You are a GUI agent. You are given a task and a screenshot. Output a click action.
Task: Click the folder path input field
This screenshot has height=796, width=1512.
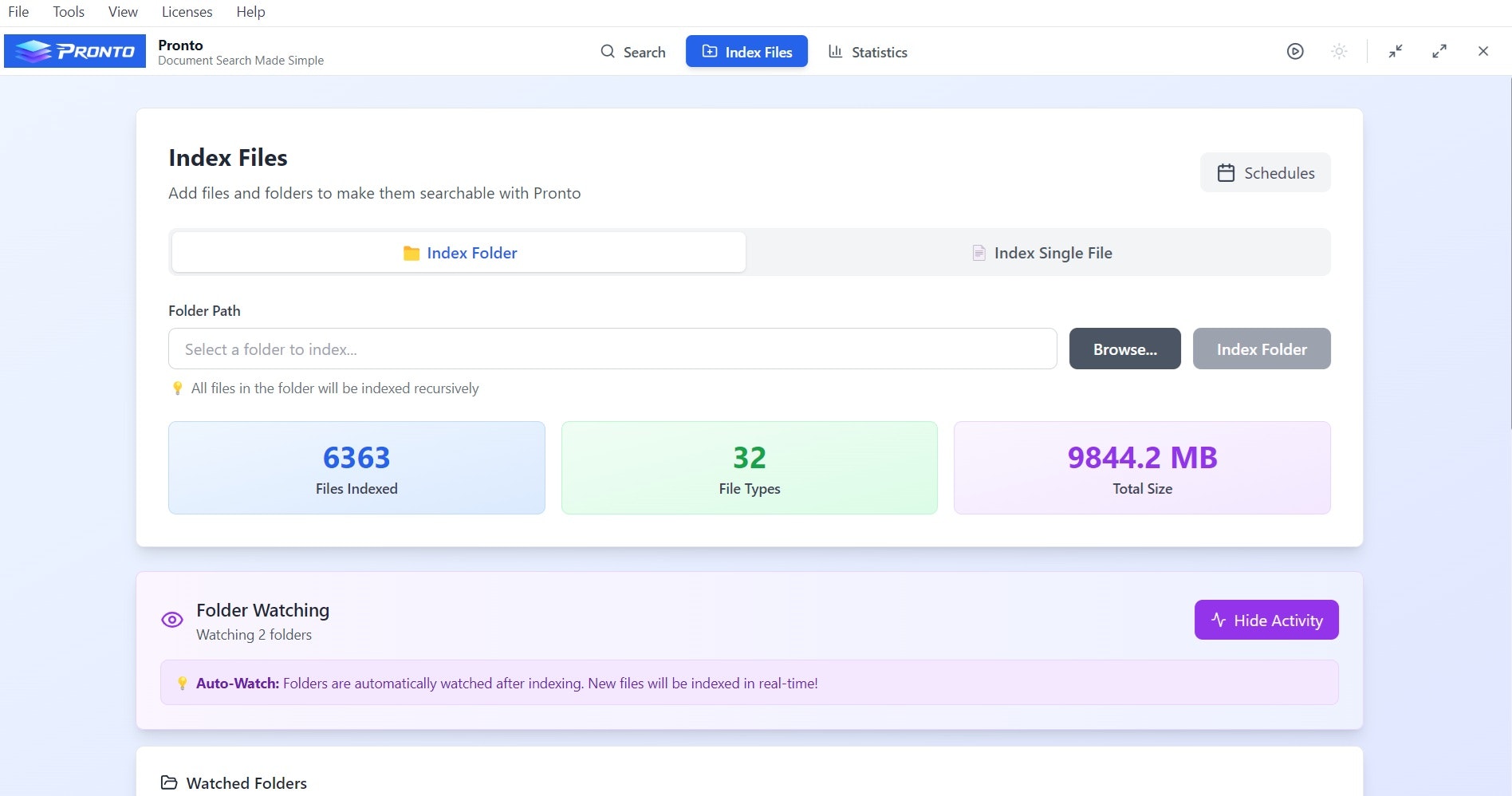[612, 349]
